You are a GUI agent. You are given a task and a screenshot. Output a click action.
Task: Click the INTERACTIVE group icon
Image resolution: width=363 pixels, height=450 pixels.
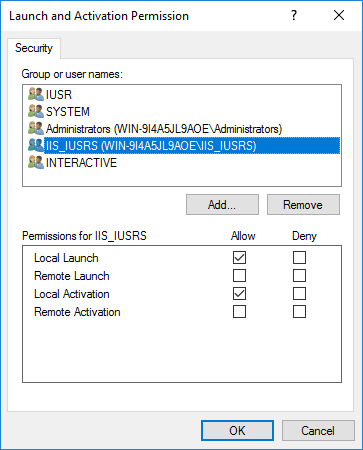click(36, 162)
